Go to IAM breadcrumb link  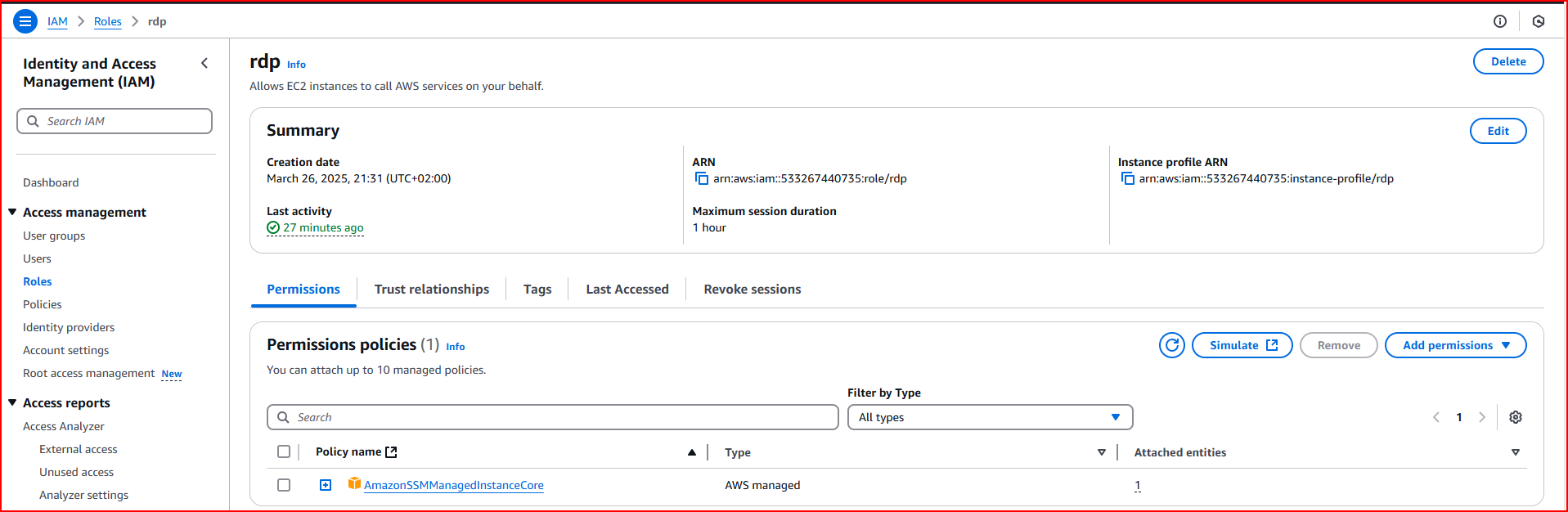[57, 21]
